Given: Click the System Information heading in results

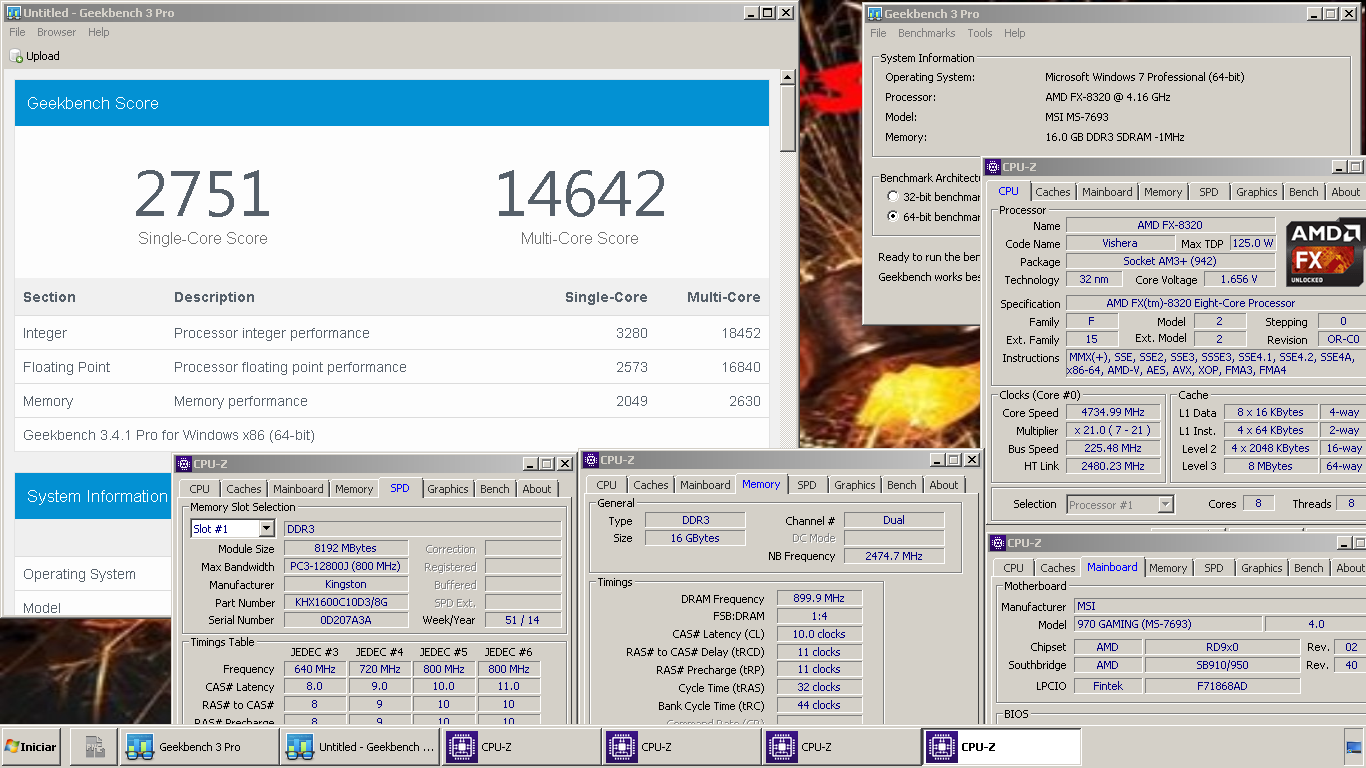Looking at the screenshot, I should click(x=97, y=496).
